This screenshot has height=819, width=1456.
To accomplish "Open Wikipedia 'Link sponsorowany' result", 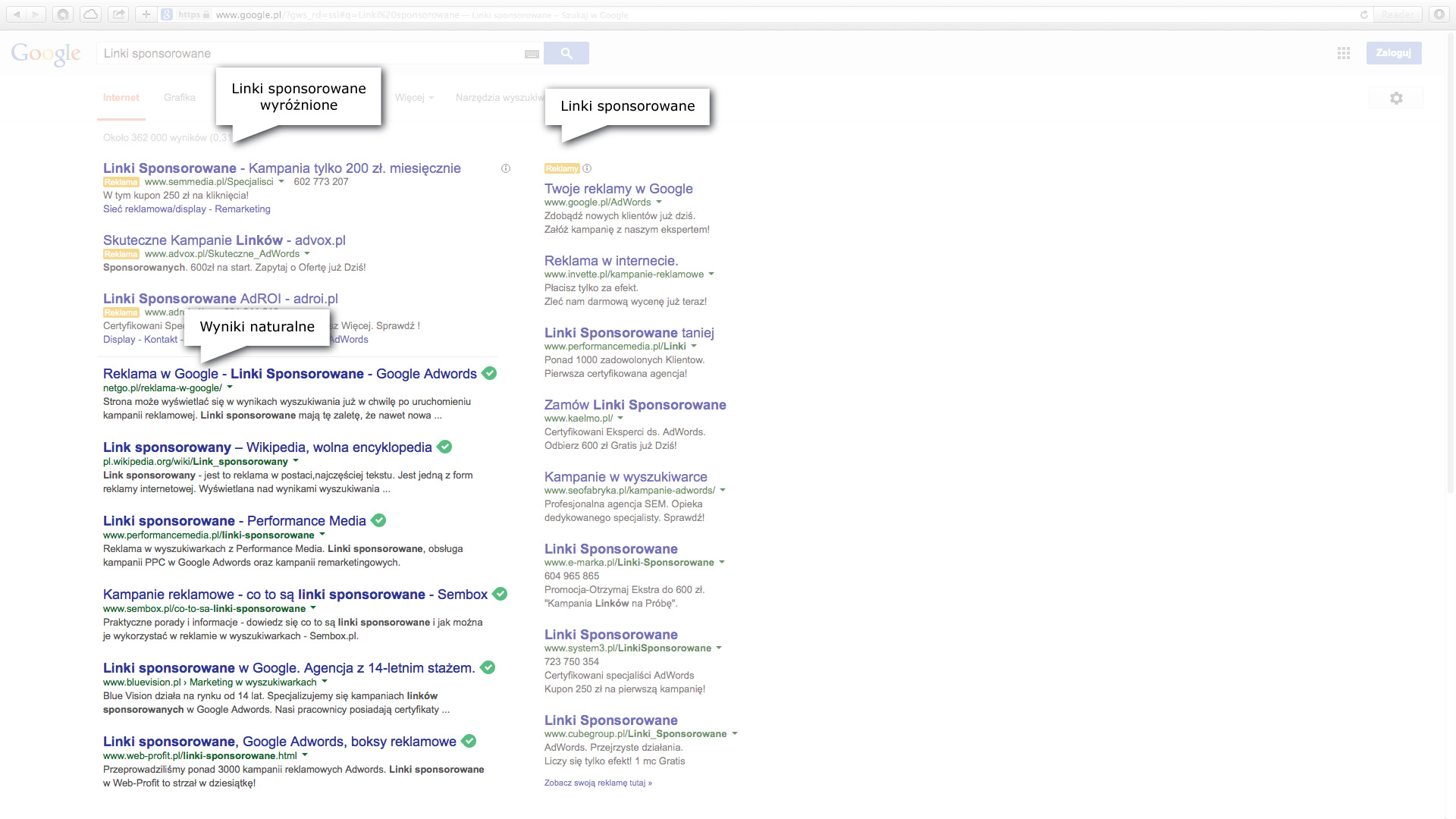I will coord(268,447).
